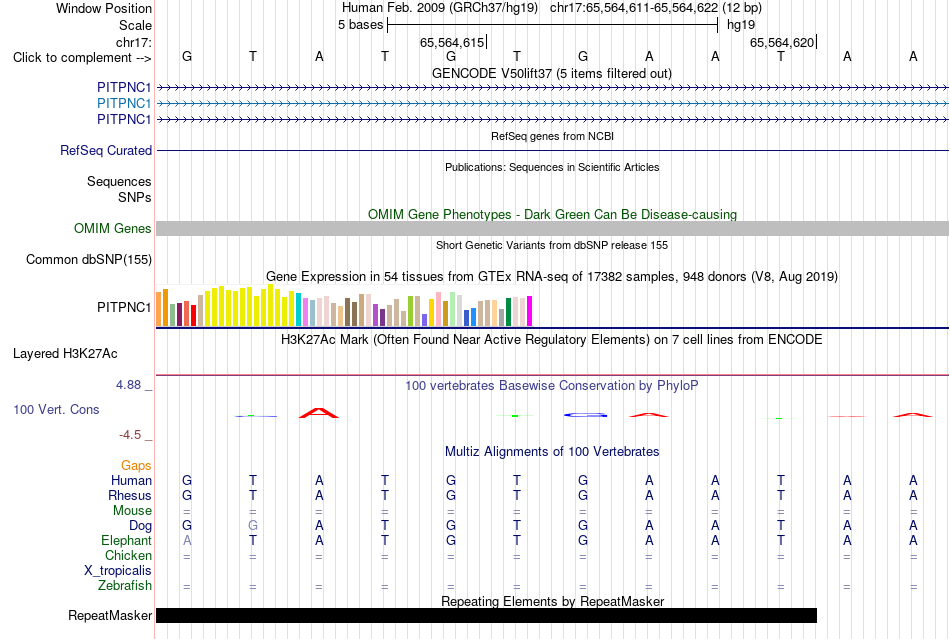Click the GTEx Gene Expression track title
Image resolution: width=950 pixels, height=639 pixels.
pyautogui.click(x=552, y=277)
